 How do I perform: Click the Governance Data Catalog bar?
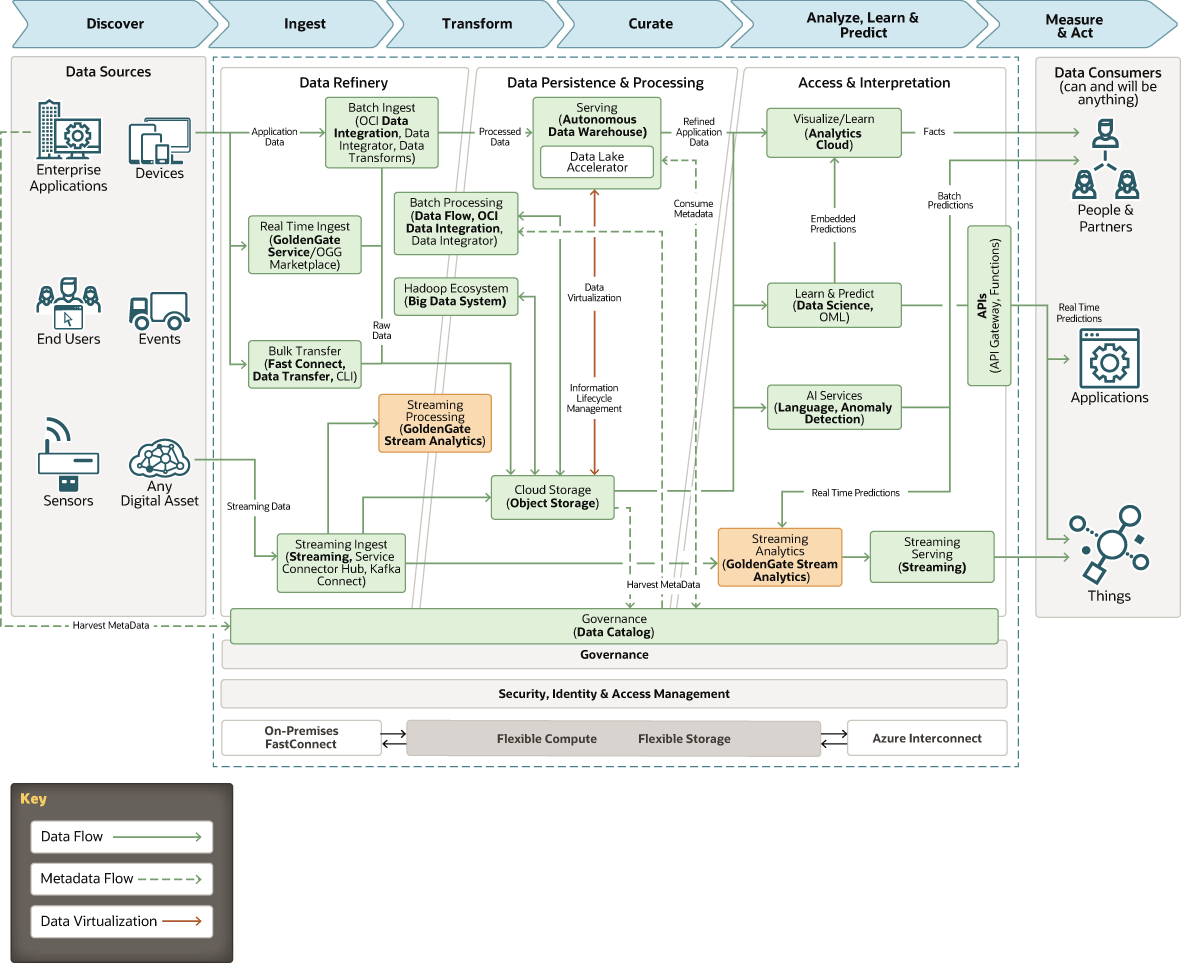[614, 626]
